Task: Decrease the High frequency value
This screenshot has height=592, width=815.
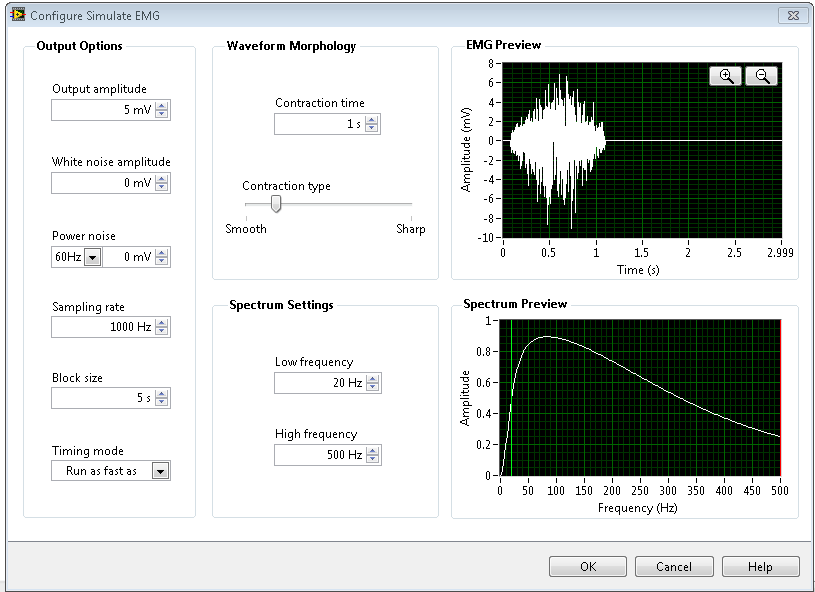Action: click(x=372, y=458)
